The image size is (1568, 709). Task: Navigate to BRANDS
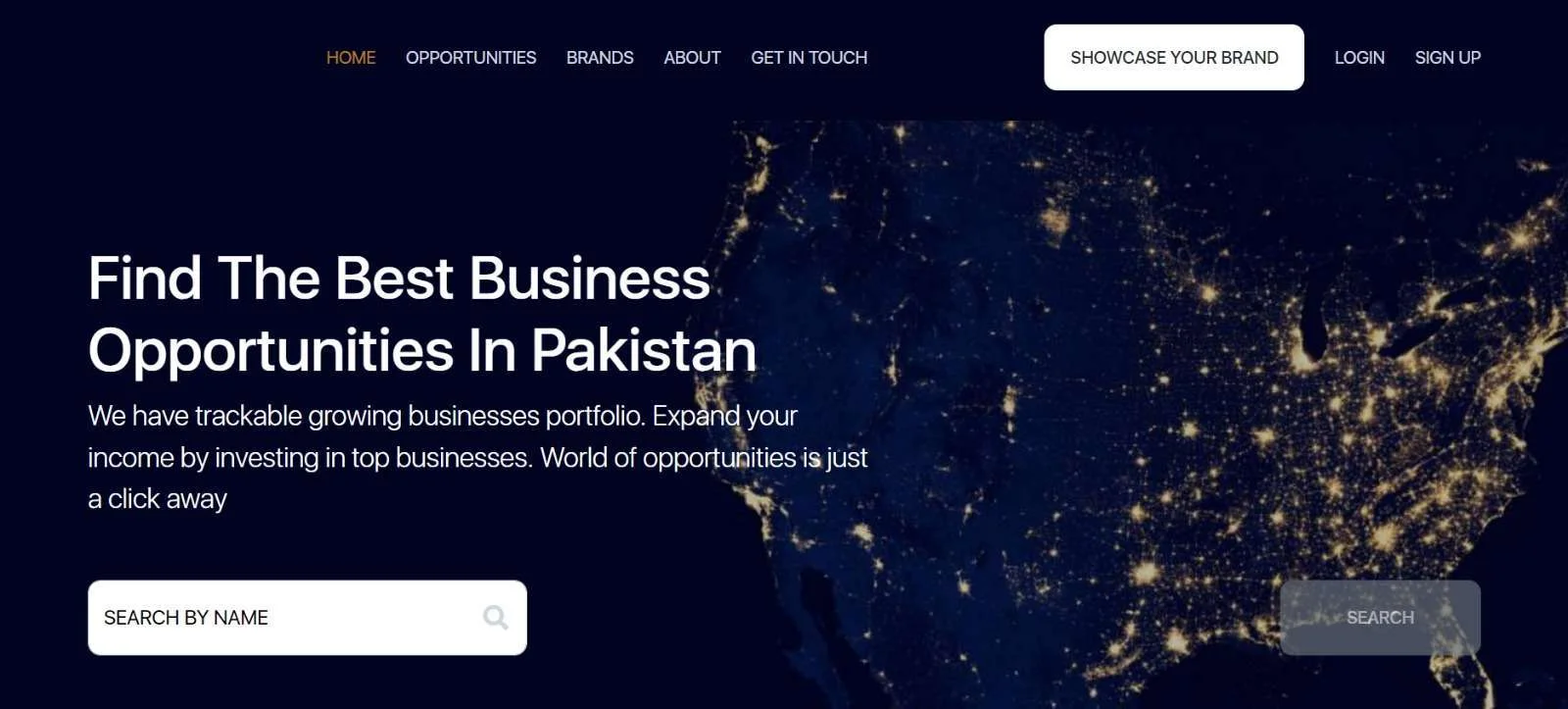click(x=600, y=58)
